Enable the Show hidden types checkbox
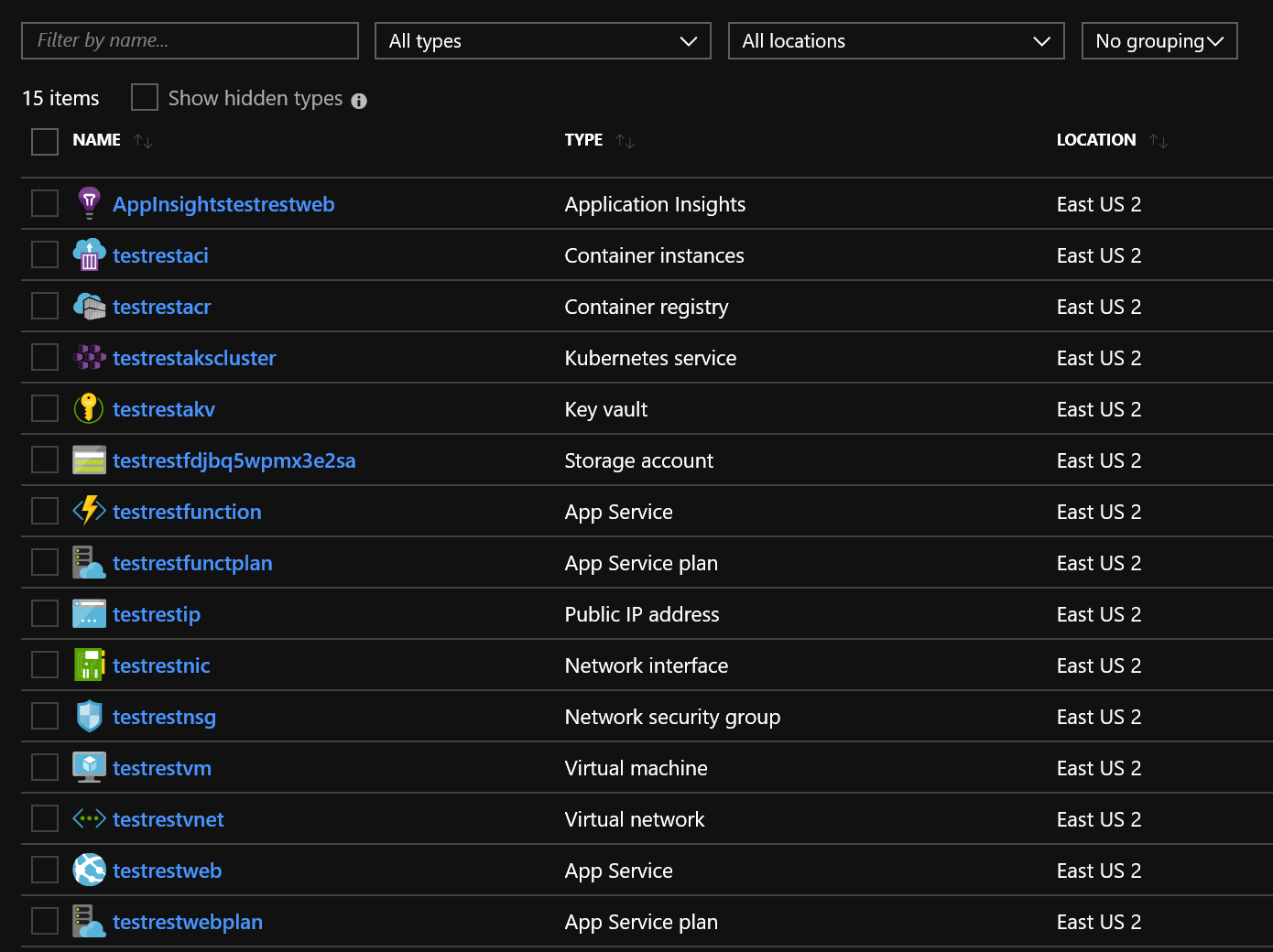Screen dimensions: 1273x952 point(145,97)
